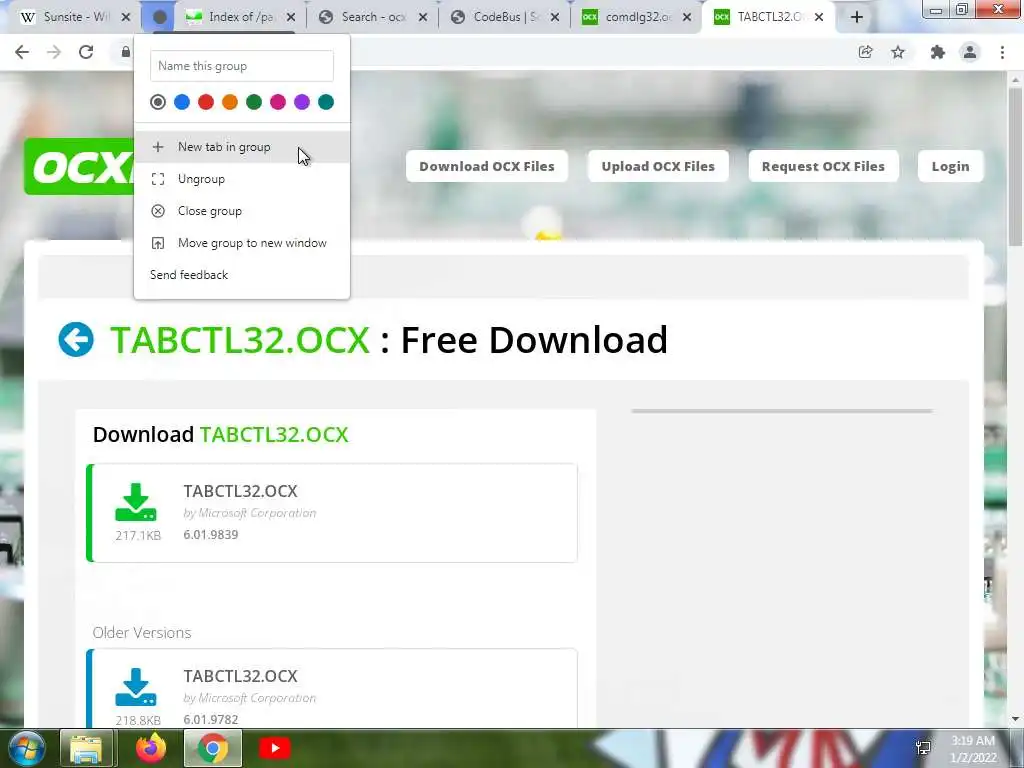1024x768 pixels.
Task: Choose the green group color
Action: click(254, 102)
